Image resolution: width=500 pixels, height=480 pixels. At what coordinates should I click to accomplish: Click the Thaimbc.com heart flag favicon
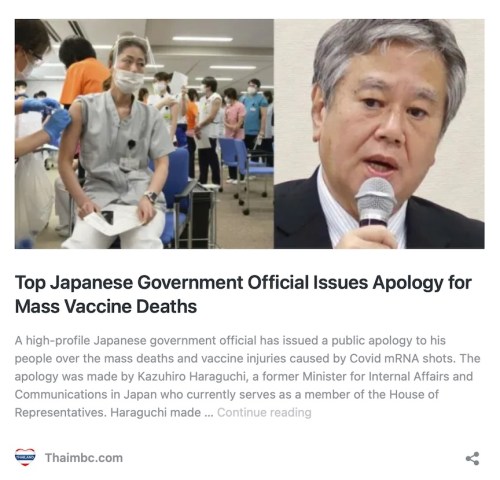[25, 457]
